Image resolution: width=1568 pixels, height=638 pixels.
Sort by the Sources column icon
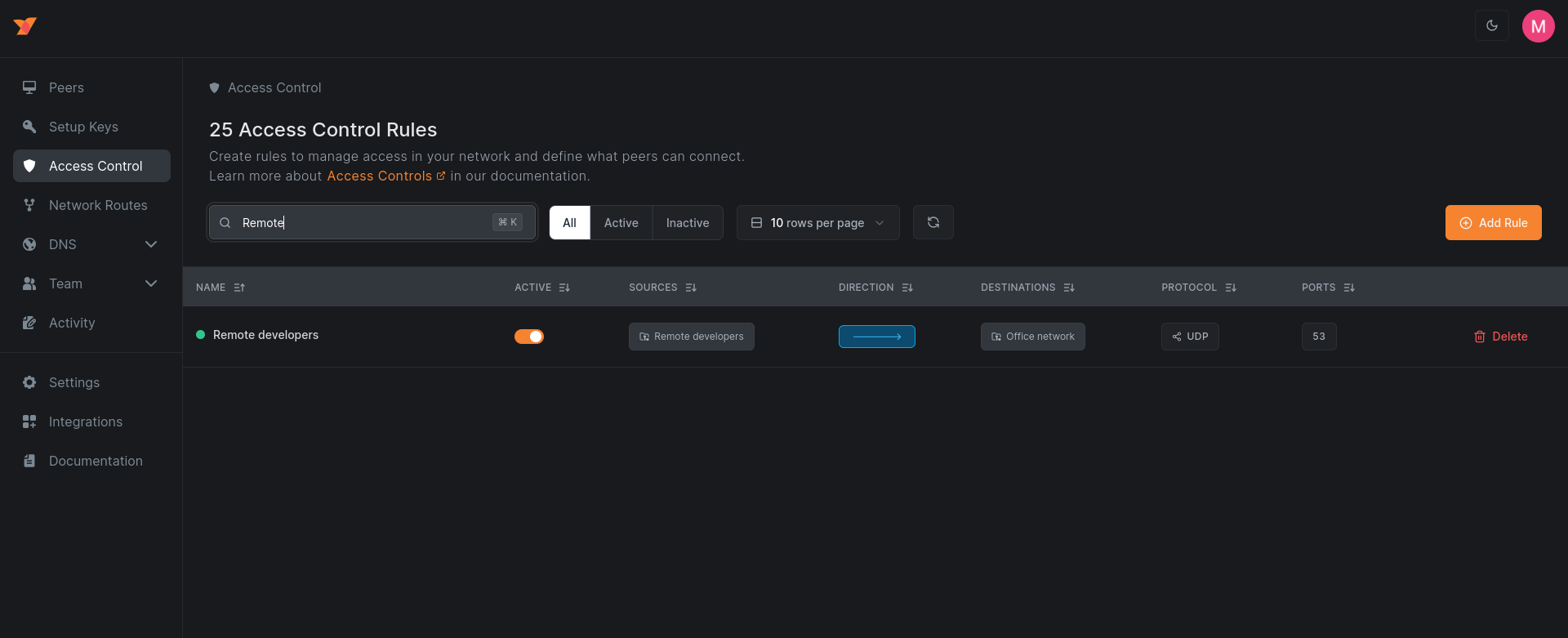pyautogui.click(x=691, y=288)
